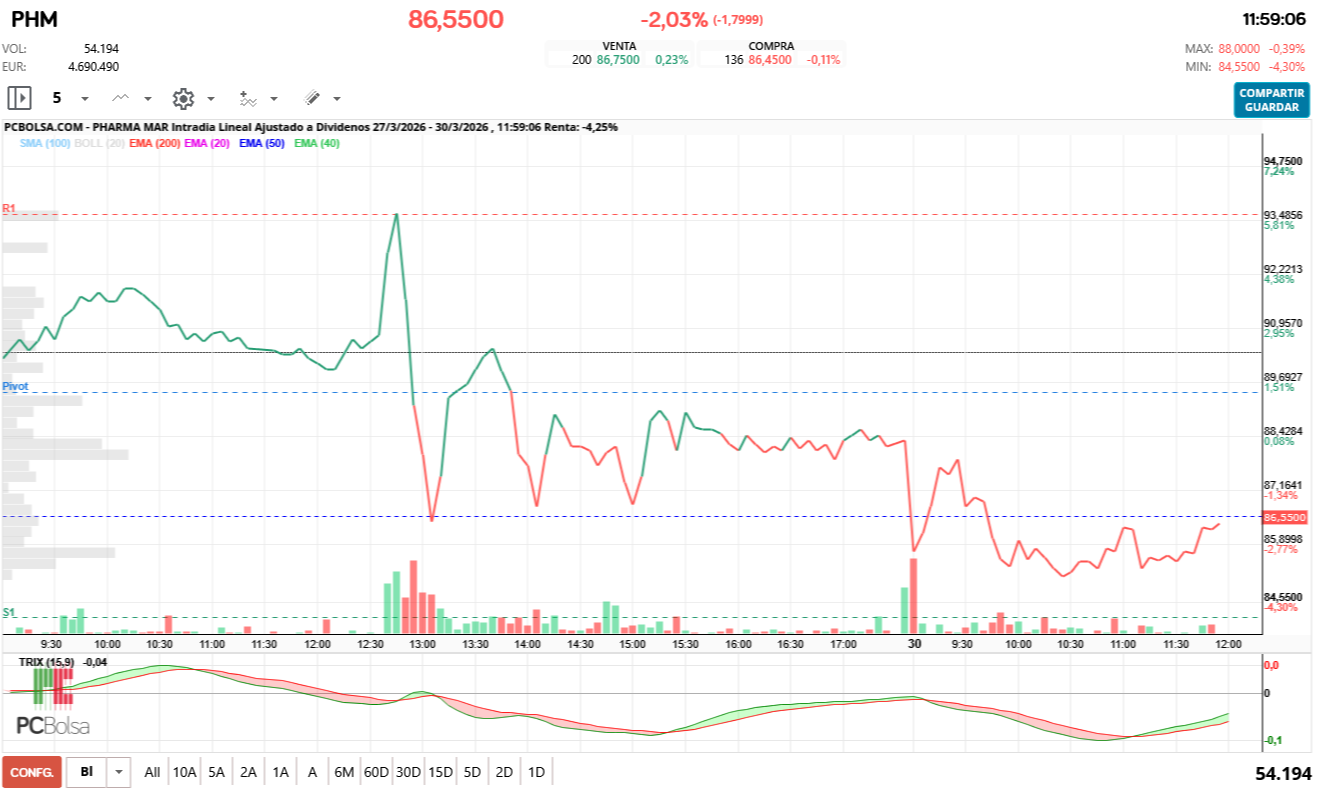The width and height of the screenshot is (1325, 793).
Task: Open chart settings gear icon
Action: [183, 98]
